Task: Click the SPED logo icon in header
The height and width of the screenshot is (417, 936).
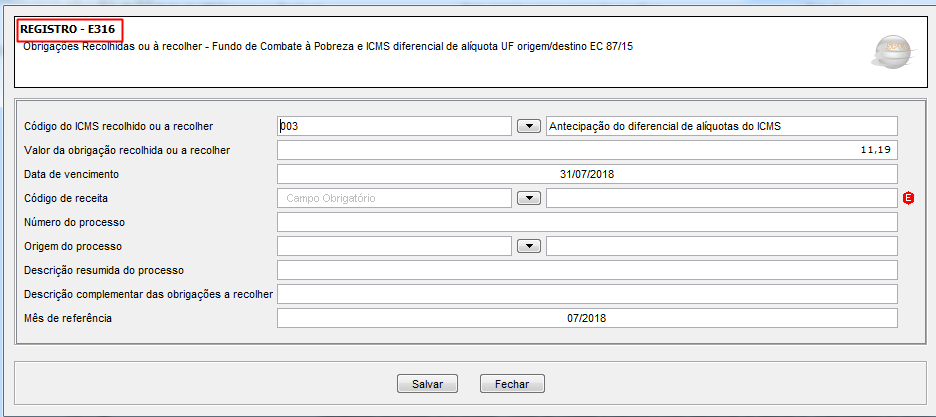Action: tap(891, 51)
